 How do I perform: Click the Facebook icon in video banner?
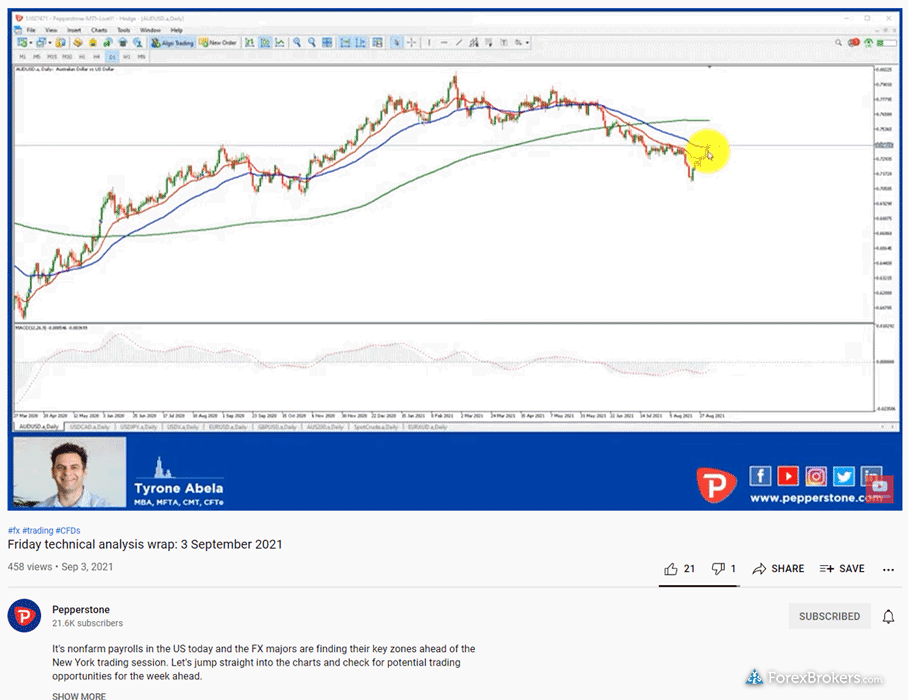click(760, 476)
